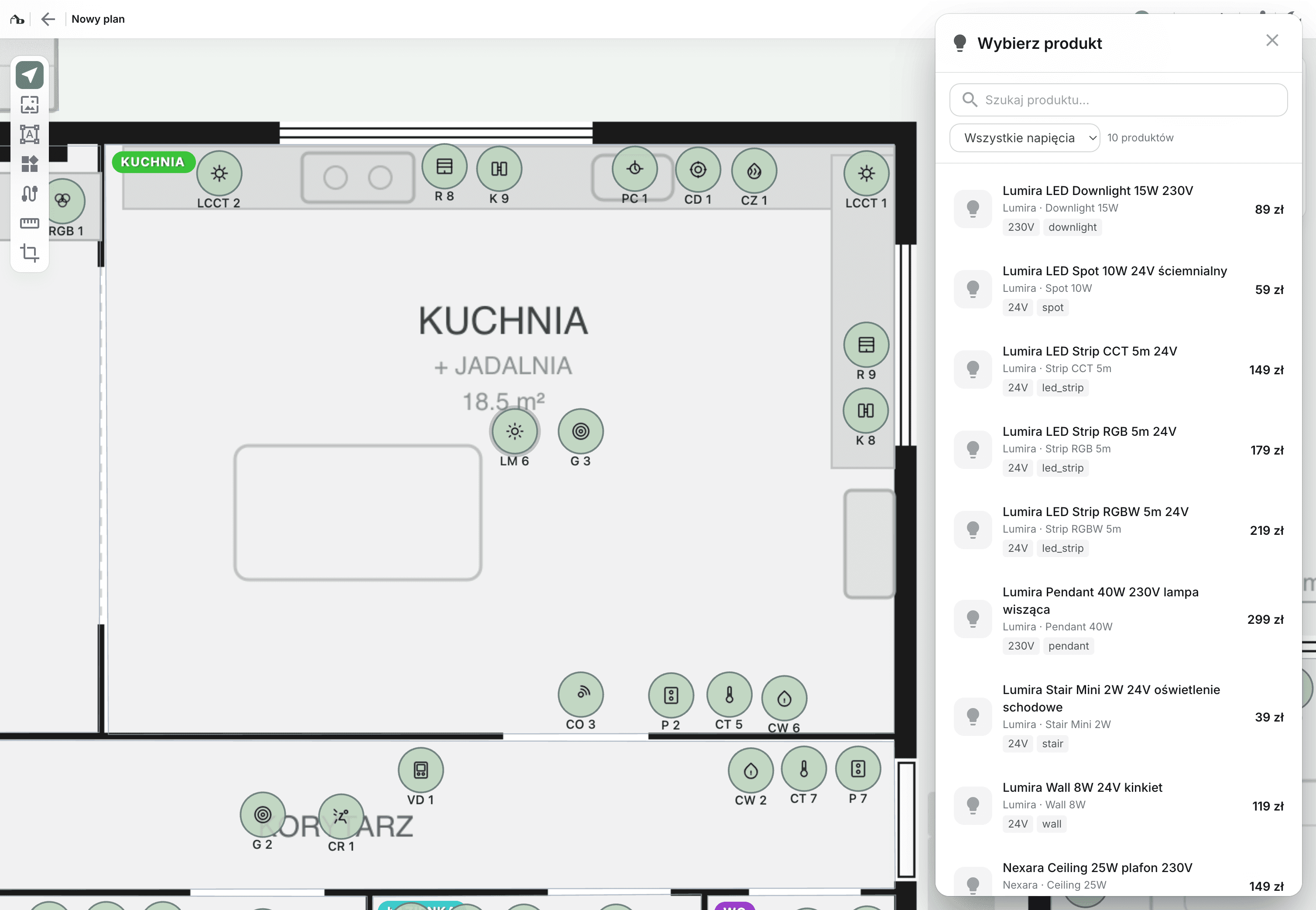
Task: Open the Wszystkie napięcia voltage dropdown
Action: coord(1024,138)
